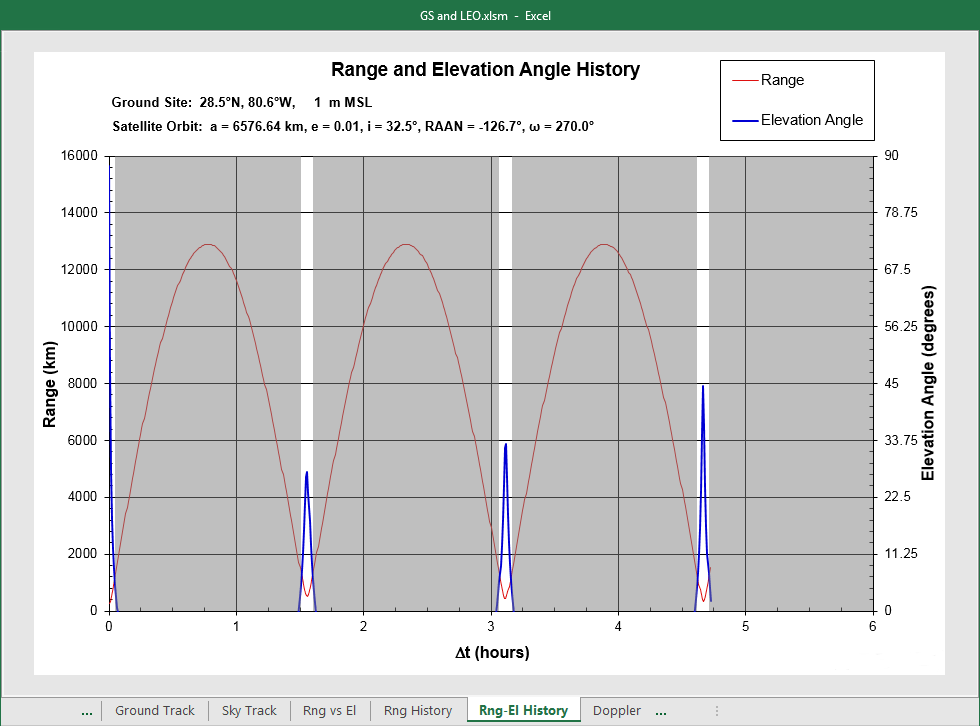Screen dimensions: 980x726
Task: Open the Doppler sheet tab
Action: [616, 710]
